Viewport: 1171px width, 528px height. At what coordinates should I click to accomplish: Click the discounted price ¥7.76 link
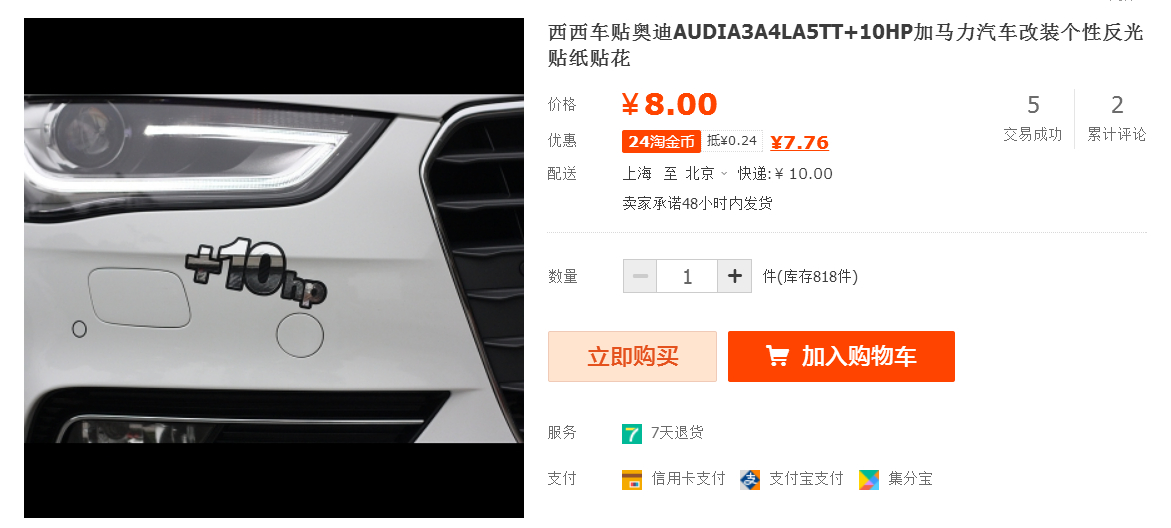click(x=800, y=142)
